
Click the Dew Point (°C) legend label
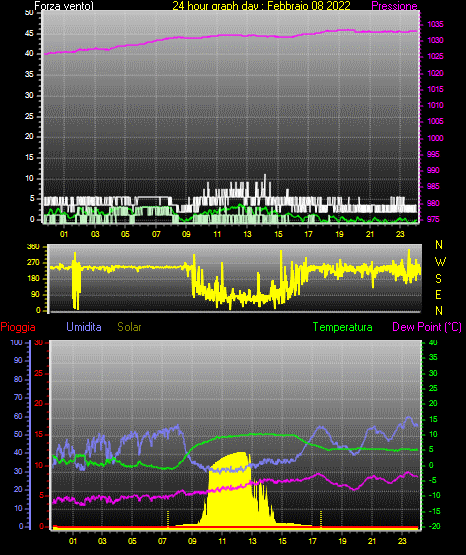click(427, 327)
